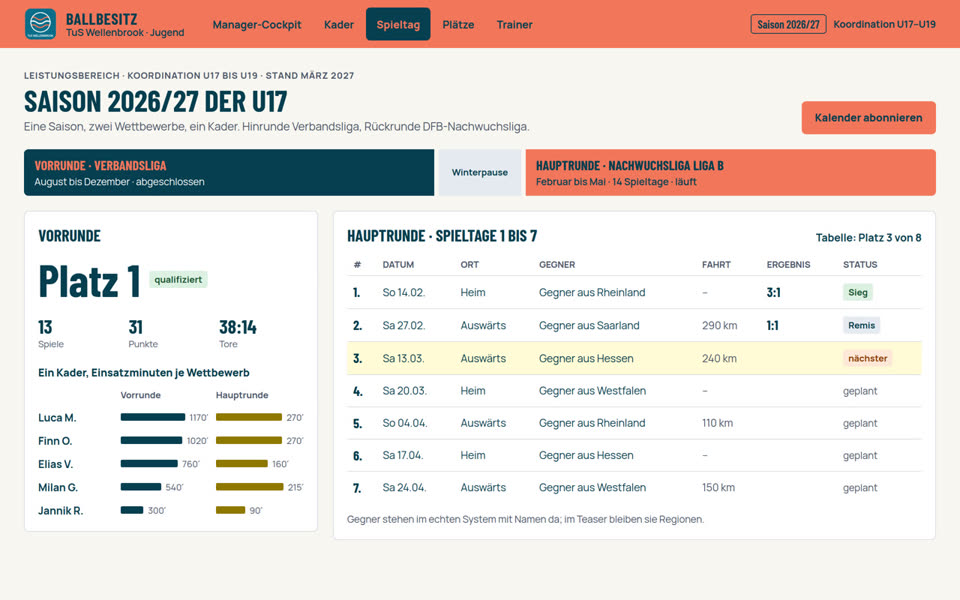The image size is (960, 600).
Task: Select the date Sa 17.04.
Action: tap(403, 456)
